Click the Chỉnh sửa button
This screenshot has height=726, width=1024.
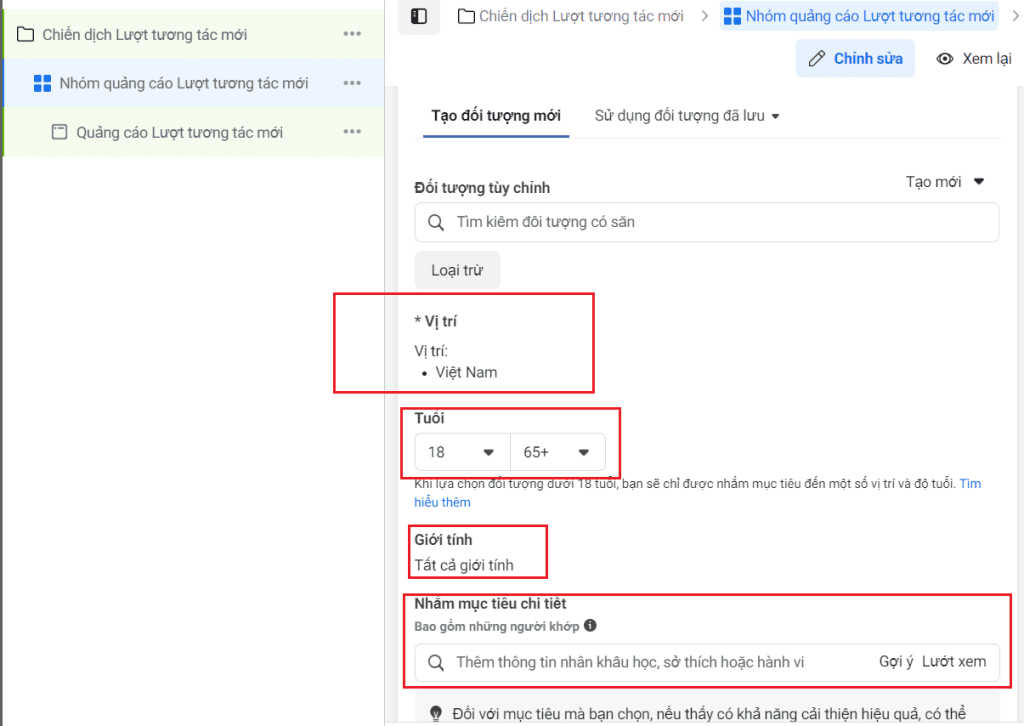click(x=854, y=59)
